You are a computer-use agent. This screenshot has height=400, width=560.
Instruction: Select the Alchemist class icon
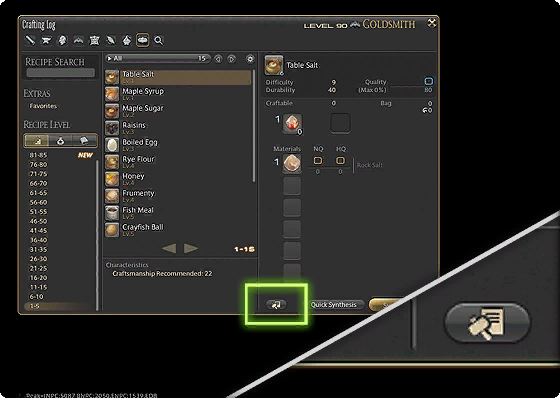click(127, 40)
